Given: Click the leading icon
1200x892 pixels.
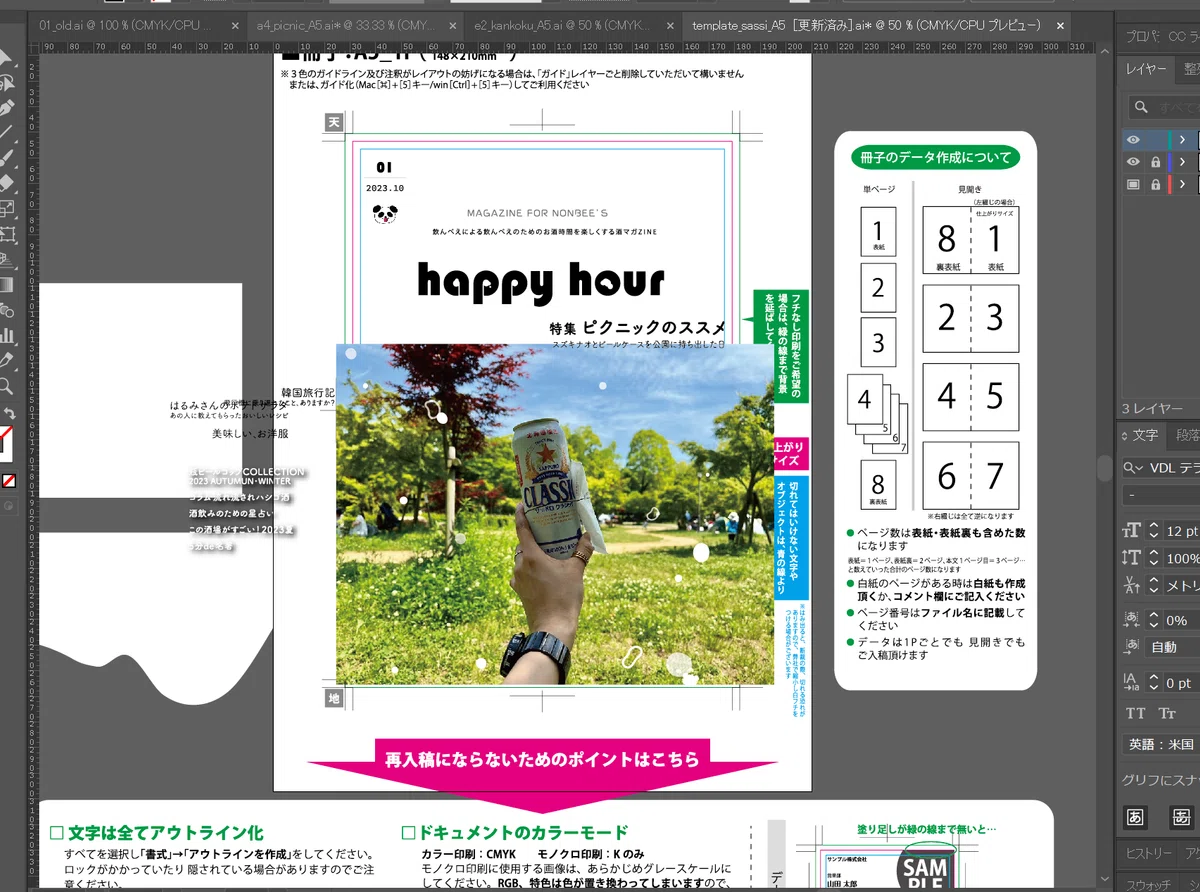Looking at the screenshot, I should click(x=1131, y=558).
